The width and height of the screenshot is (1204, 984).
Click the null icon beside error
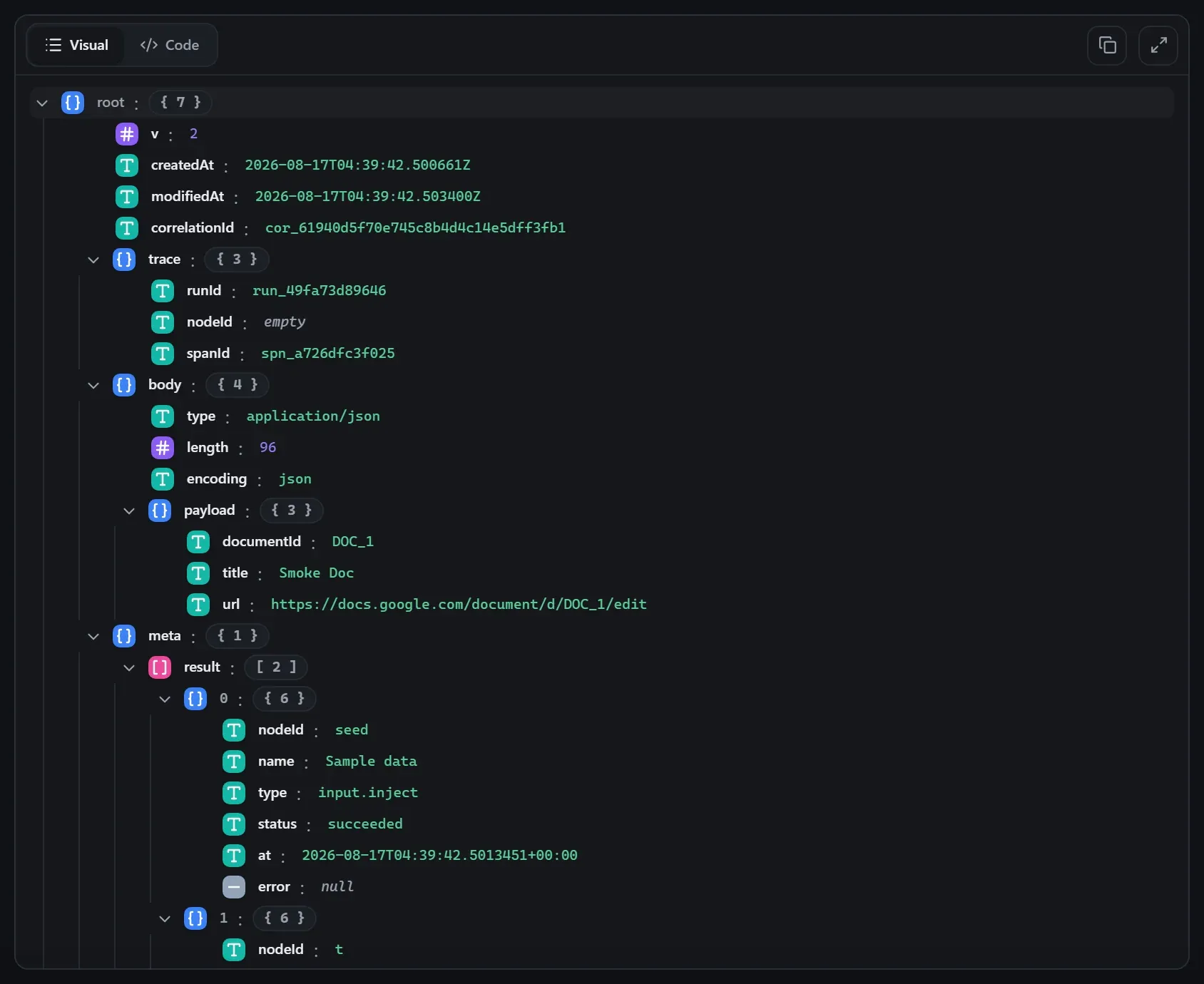[234, 887]
